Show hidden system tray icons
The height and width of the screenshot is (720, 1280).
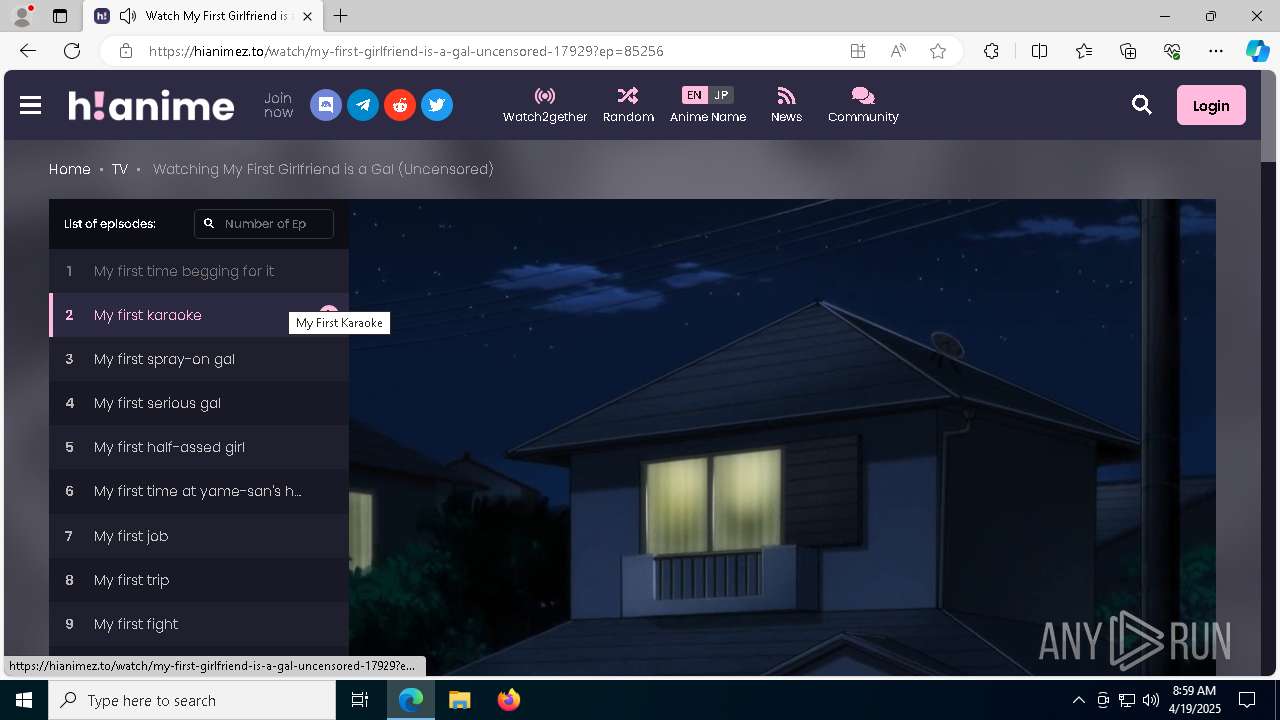[1078, 700]
